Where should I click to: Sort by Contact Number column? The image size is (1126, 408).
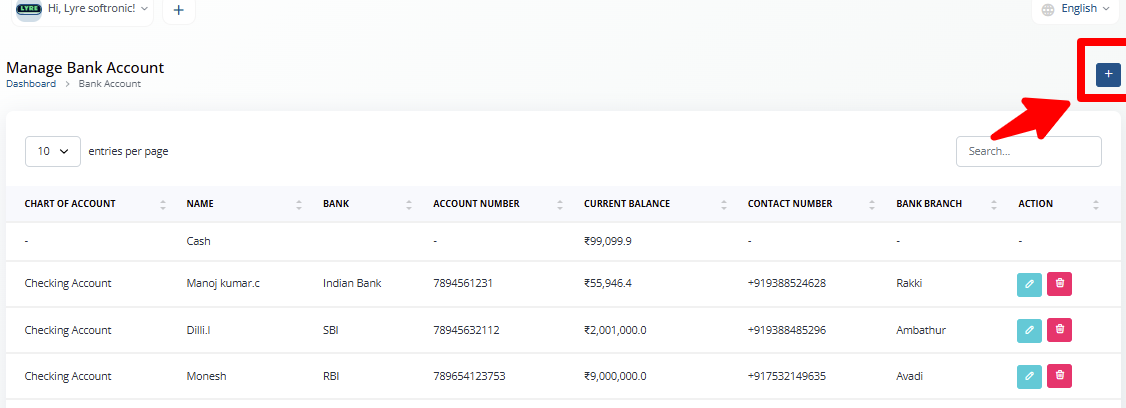click(x=790, y=204)
